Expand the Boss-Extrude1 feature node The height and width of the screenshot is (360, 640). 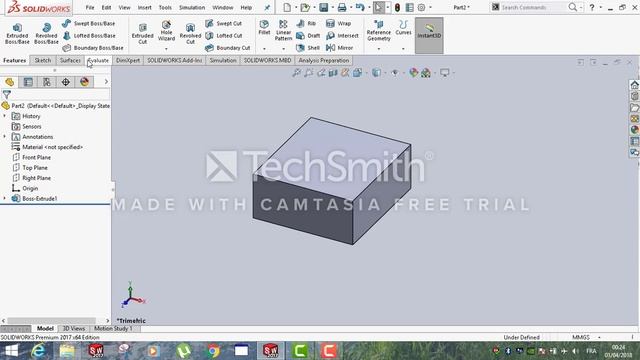pos(4,198)
